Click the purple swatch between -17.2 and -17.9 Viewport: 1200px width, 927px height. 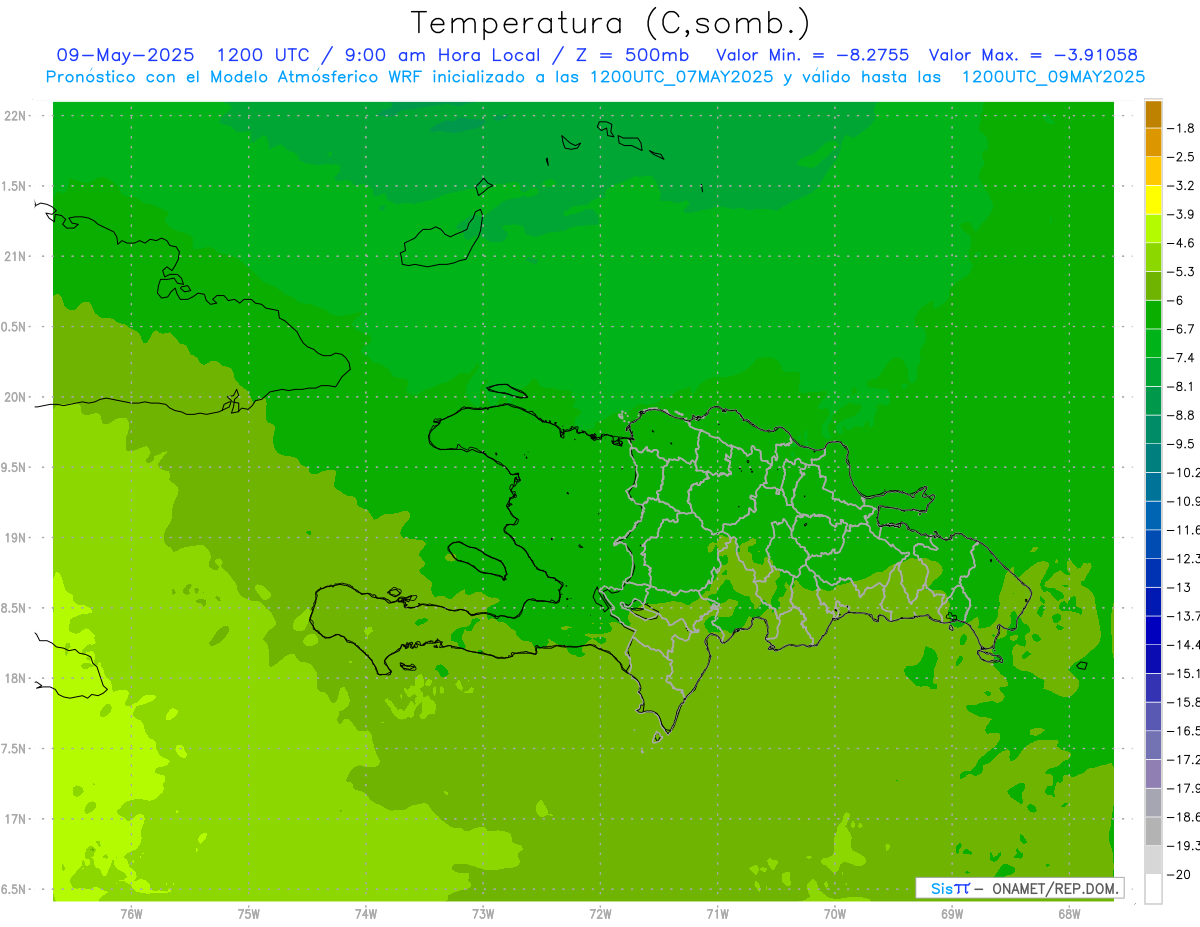(x=1153, y=773)
